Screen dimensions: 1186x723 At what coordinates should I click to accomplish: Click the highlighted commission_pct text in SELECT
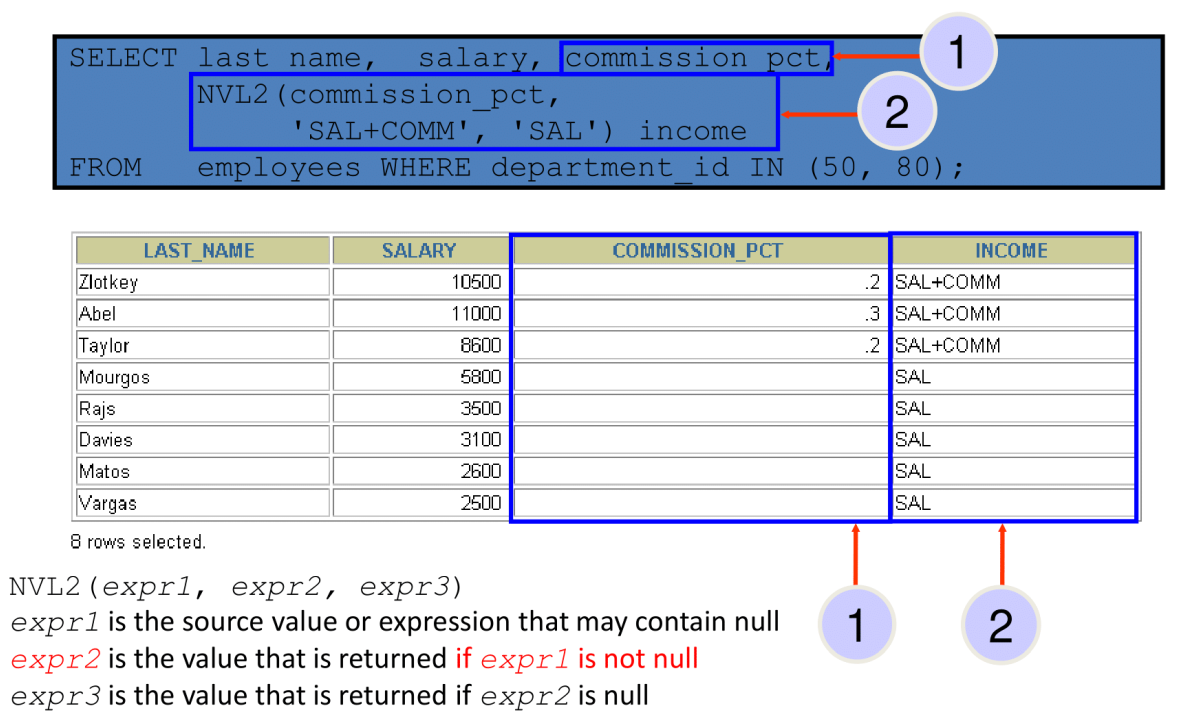click(696, 58)
